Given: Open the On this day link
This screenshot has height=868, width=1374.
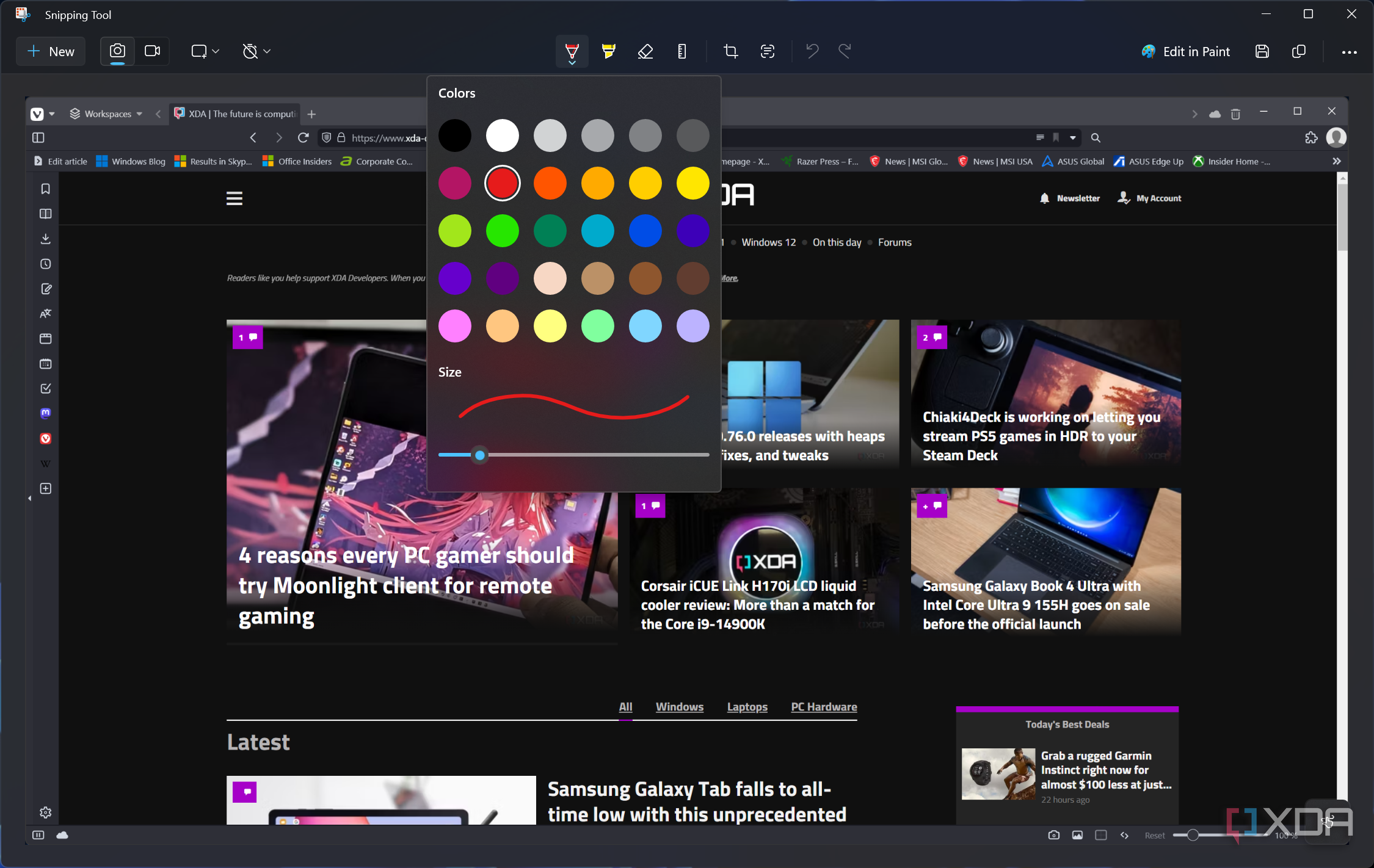Looking at the screenshot, I should [837, 242].
